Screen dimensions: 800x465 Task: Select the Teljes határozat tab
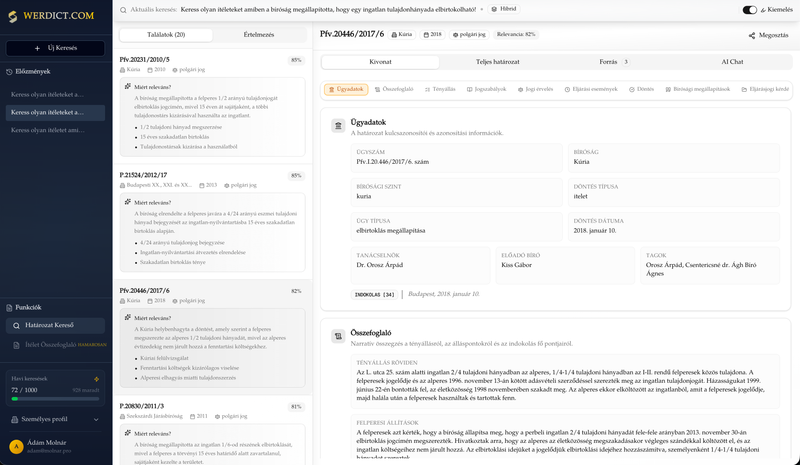497,62
